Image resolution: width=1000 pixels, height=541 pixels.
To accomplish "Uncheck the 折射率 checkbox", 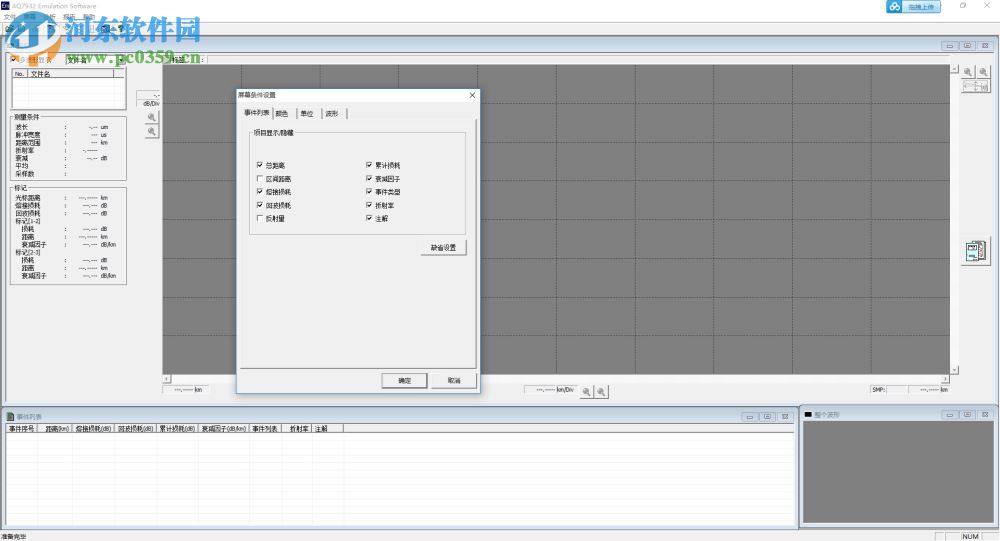I will 369,205.
